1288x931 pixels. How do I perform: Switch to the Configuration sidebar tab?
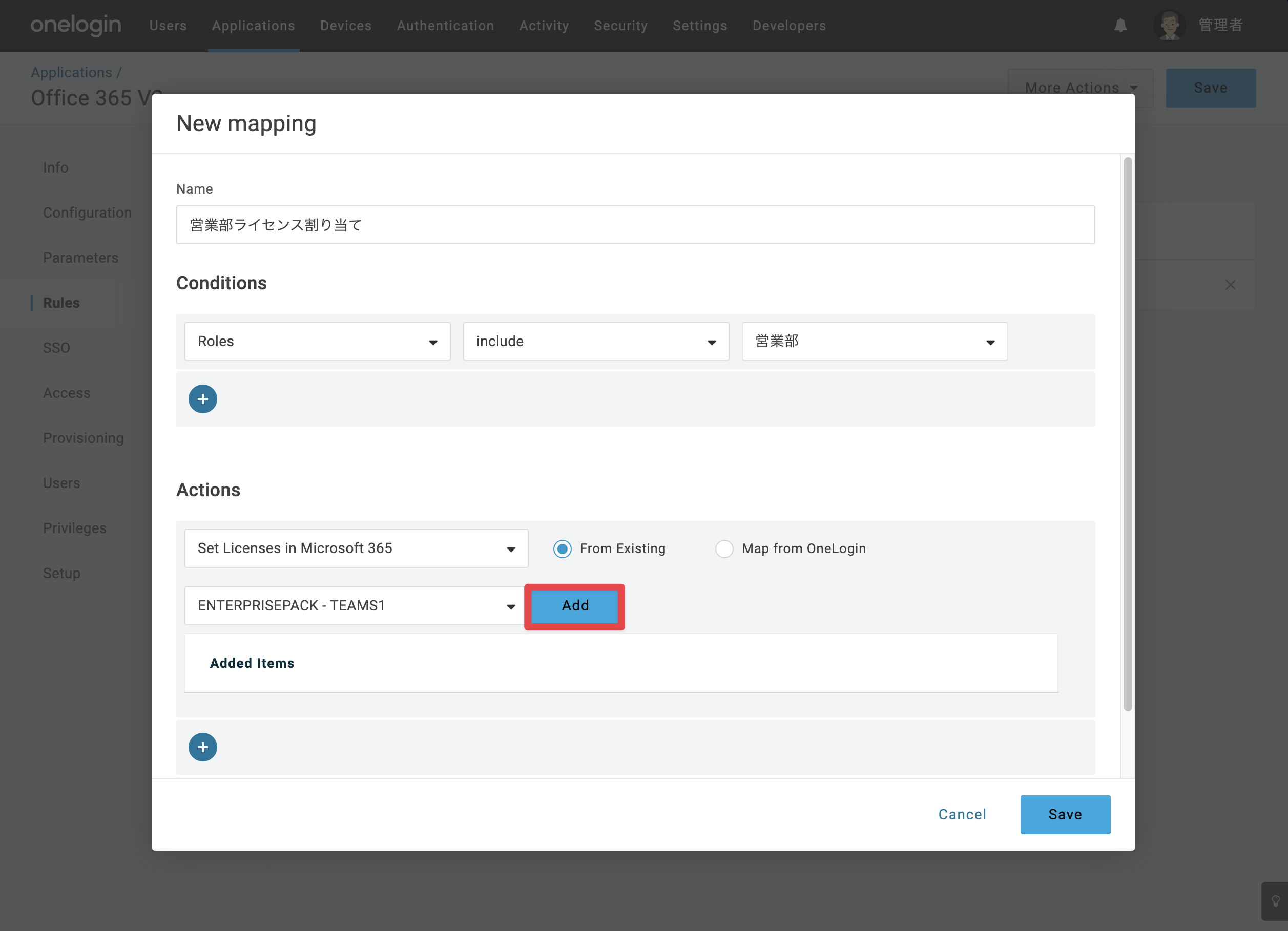tap(88, 213)
